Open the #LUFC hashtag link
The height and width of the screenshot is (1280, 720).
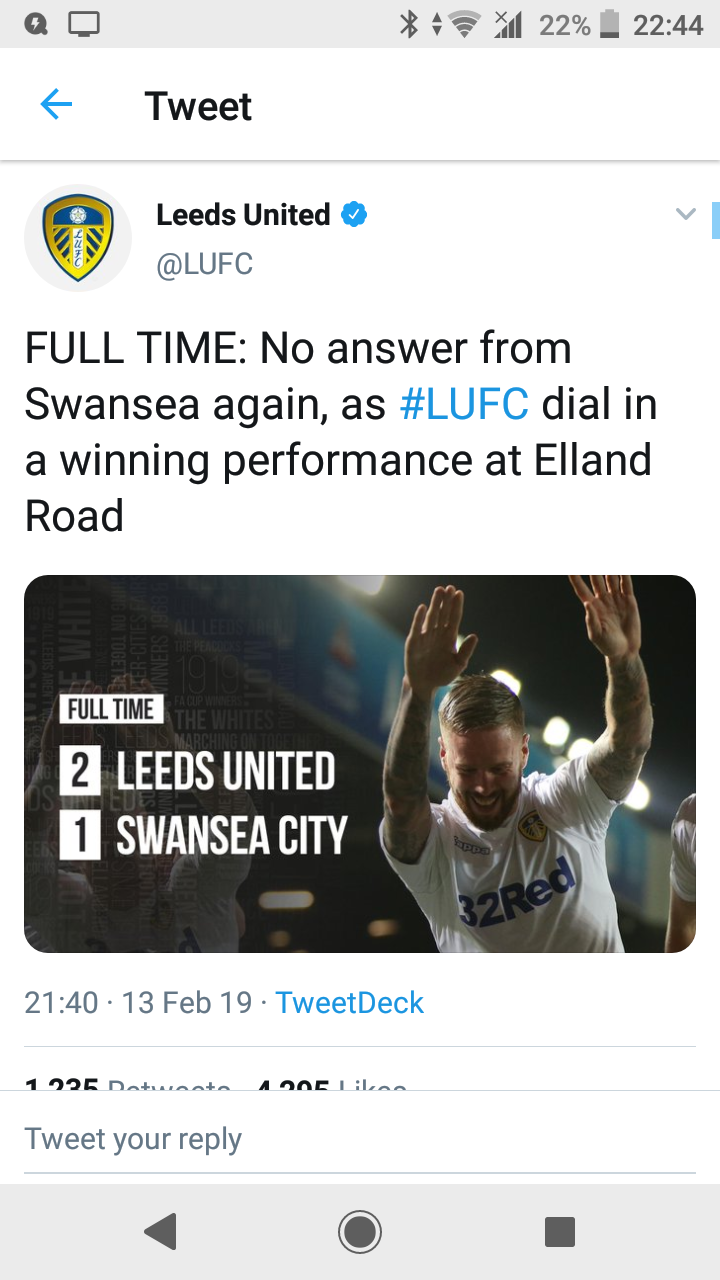[464, 403]
